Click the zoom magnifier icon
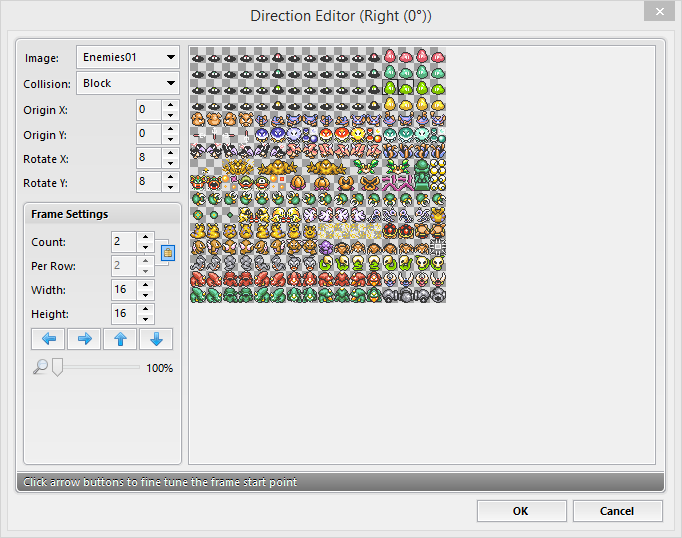This screenshot has width=682, height=538. pos(40,367)
